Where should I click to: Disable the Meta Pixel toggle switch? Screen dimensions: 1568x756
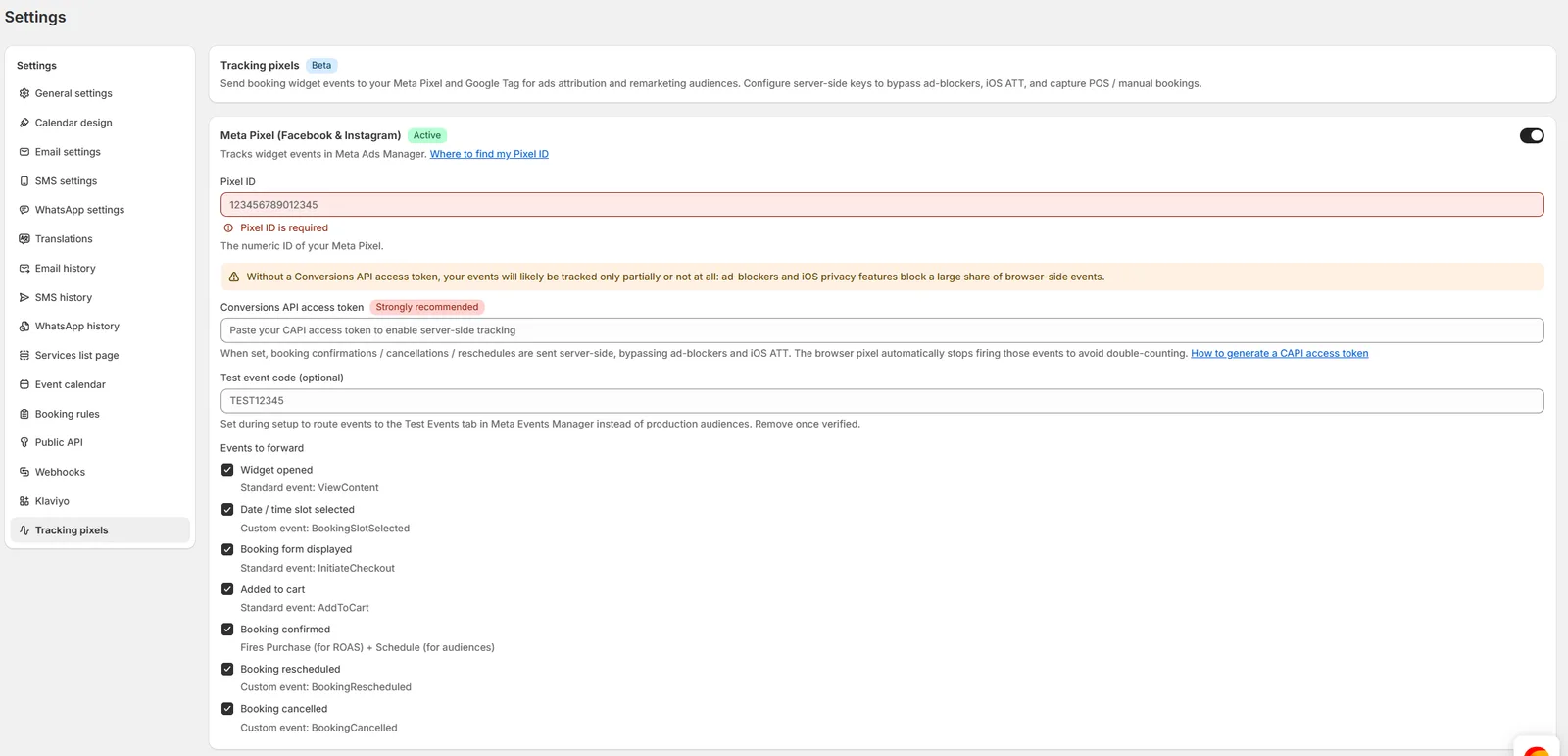tap(1532, 135)
